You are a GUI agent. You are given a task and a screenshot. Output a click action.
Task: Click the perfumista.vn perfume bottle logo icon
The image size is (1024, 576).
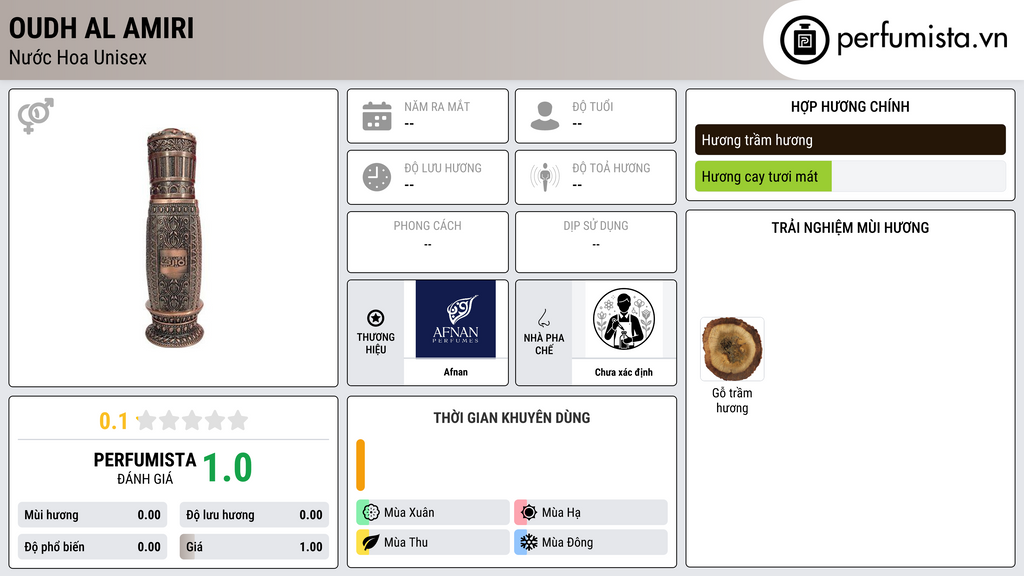tap(804, 40)
